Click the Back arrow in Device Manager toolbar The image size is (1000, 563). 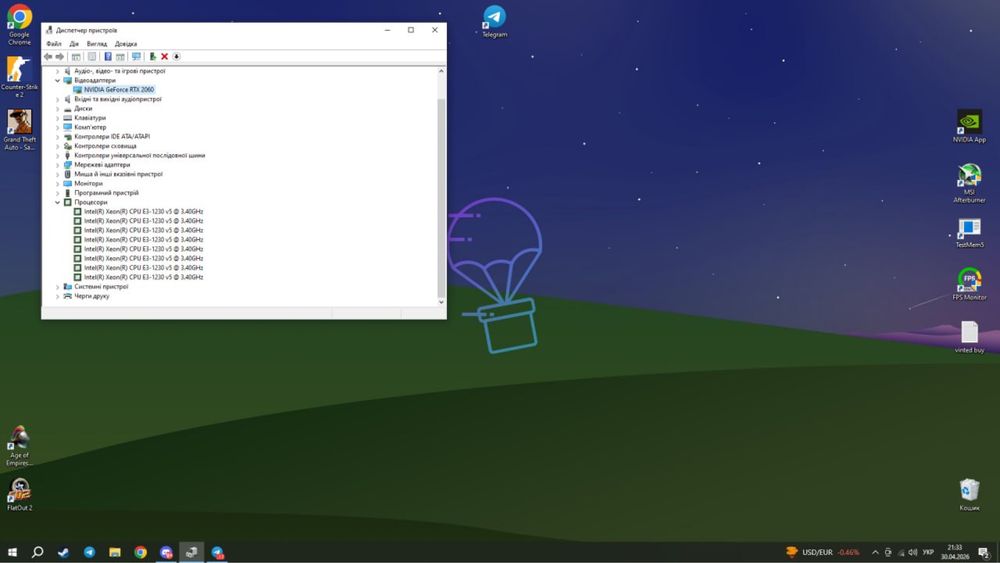[x=48, y=57]
